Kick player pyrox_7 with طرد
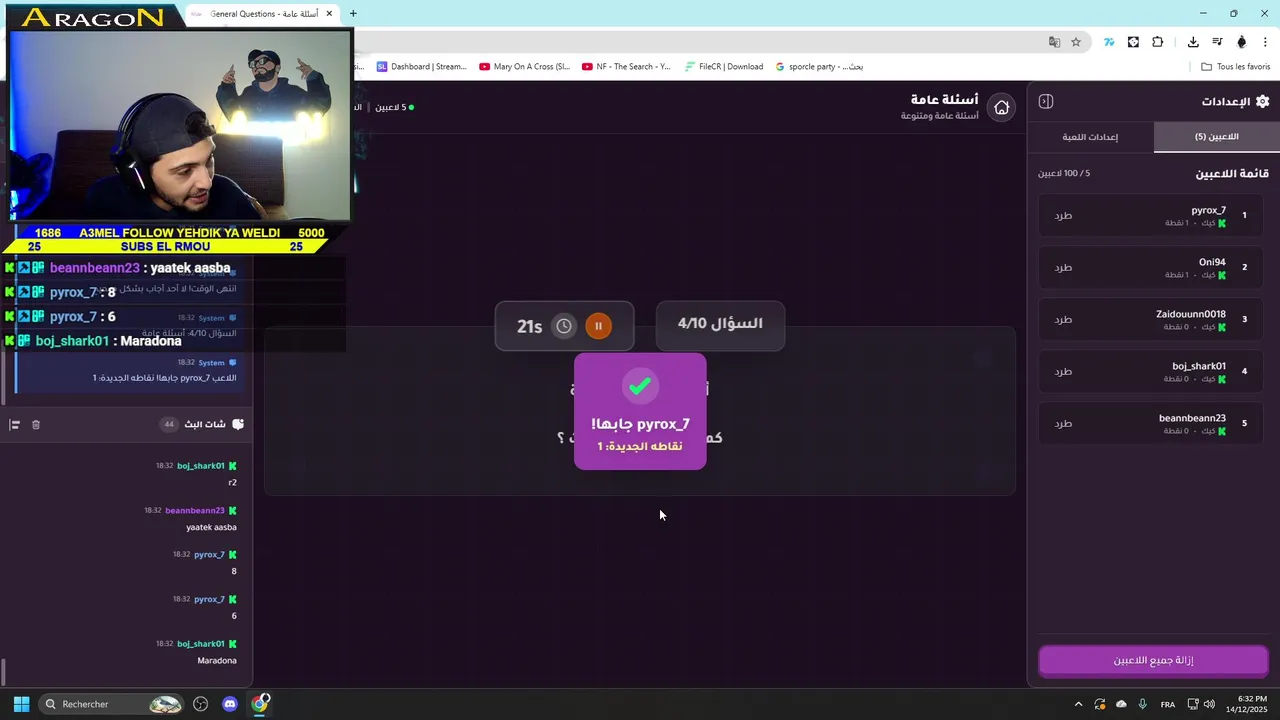This screenshot has height=720, width=1280. pyautogui.click(x=1063, y=215)
